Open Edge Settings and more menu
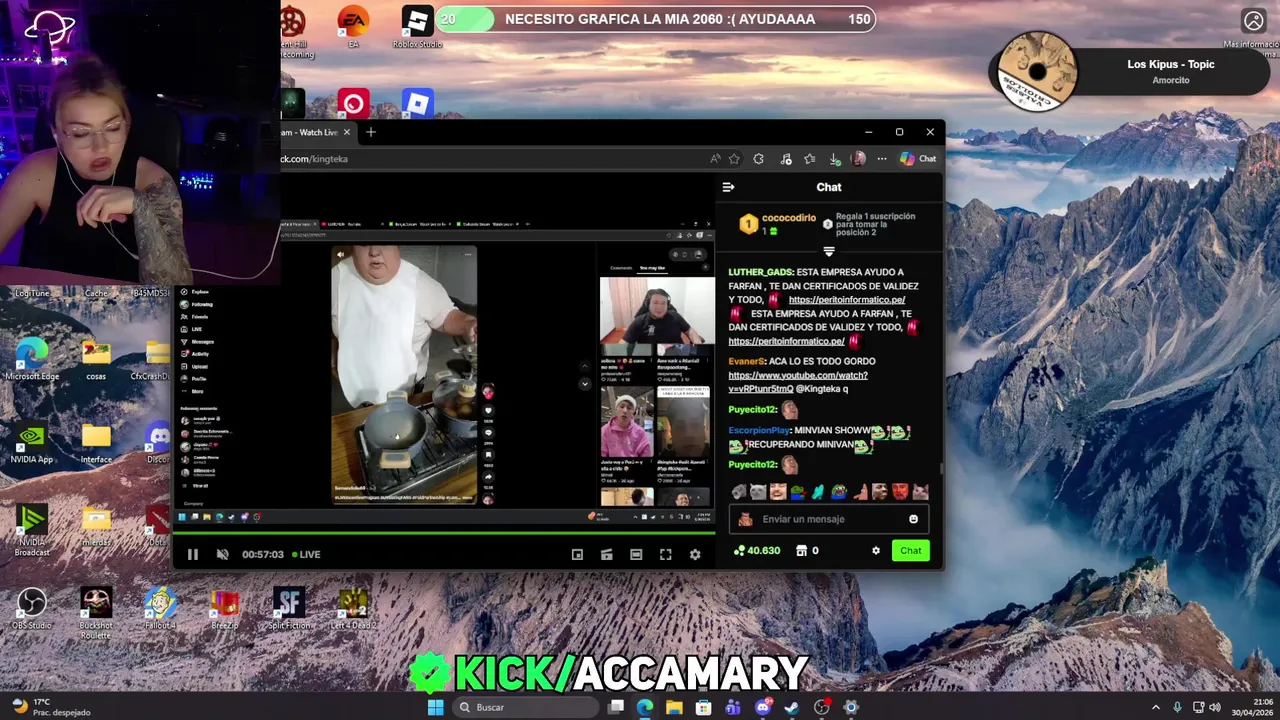 pyautogui.click(x=882, y=159)
